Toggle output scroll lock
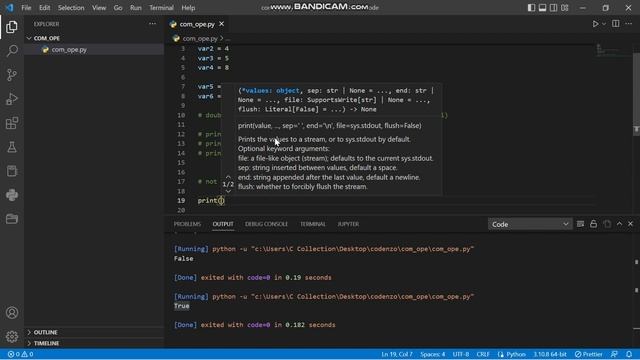 point(593,224)
